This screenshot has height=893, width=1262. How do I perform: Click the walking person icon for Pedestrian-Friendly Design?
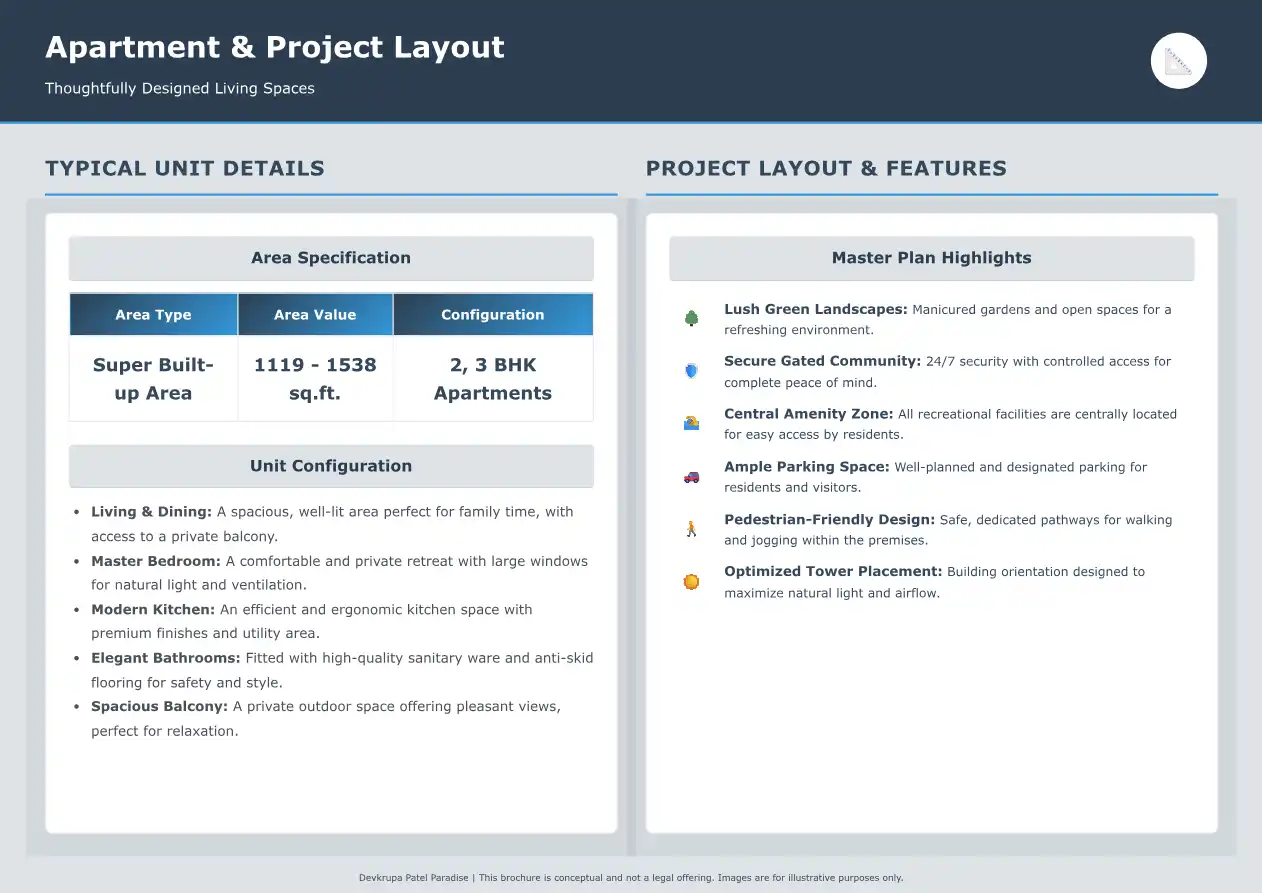691,529
